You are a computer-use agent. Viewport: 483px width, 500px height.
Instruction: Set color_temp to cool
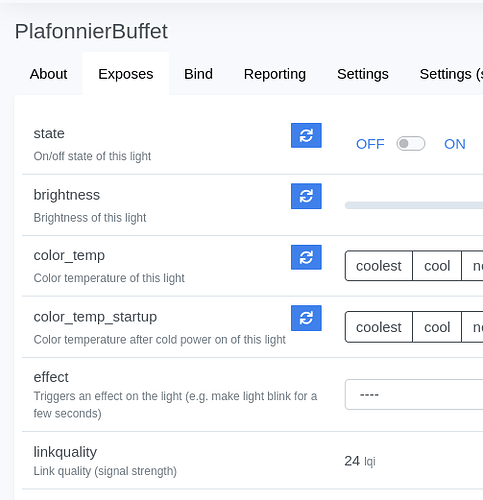click(437, 266)
